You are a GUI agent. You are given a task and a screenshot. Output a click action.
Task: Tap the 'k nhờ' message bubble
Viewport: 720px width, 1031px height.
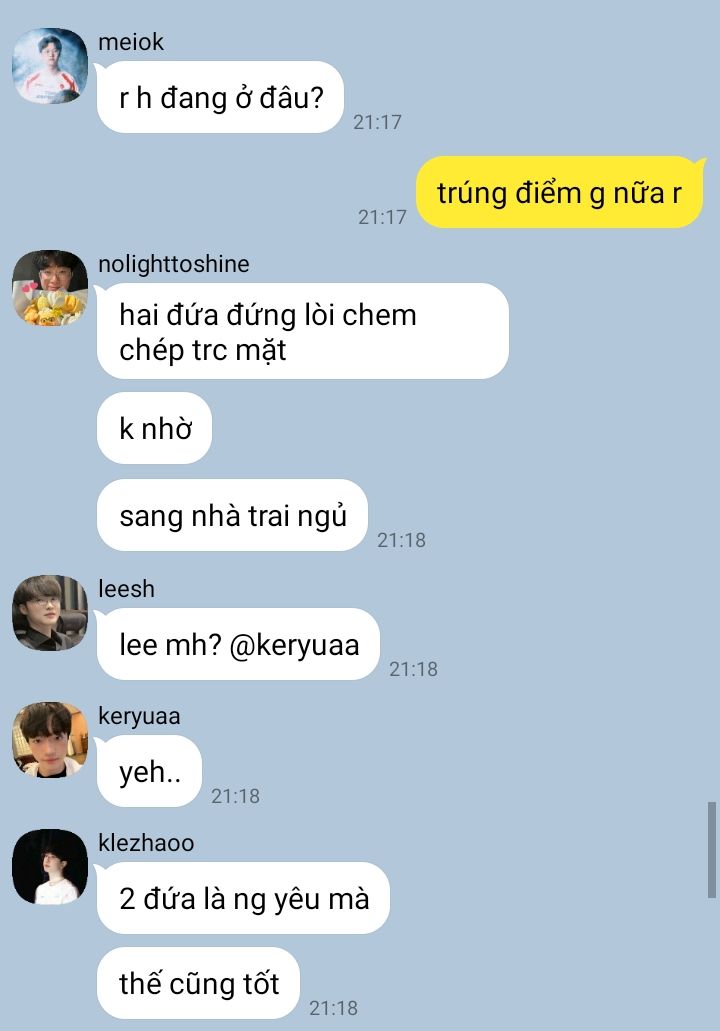(x=155, y=429)
